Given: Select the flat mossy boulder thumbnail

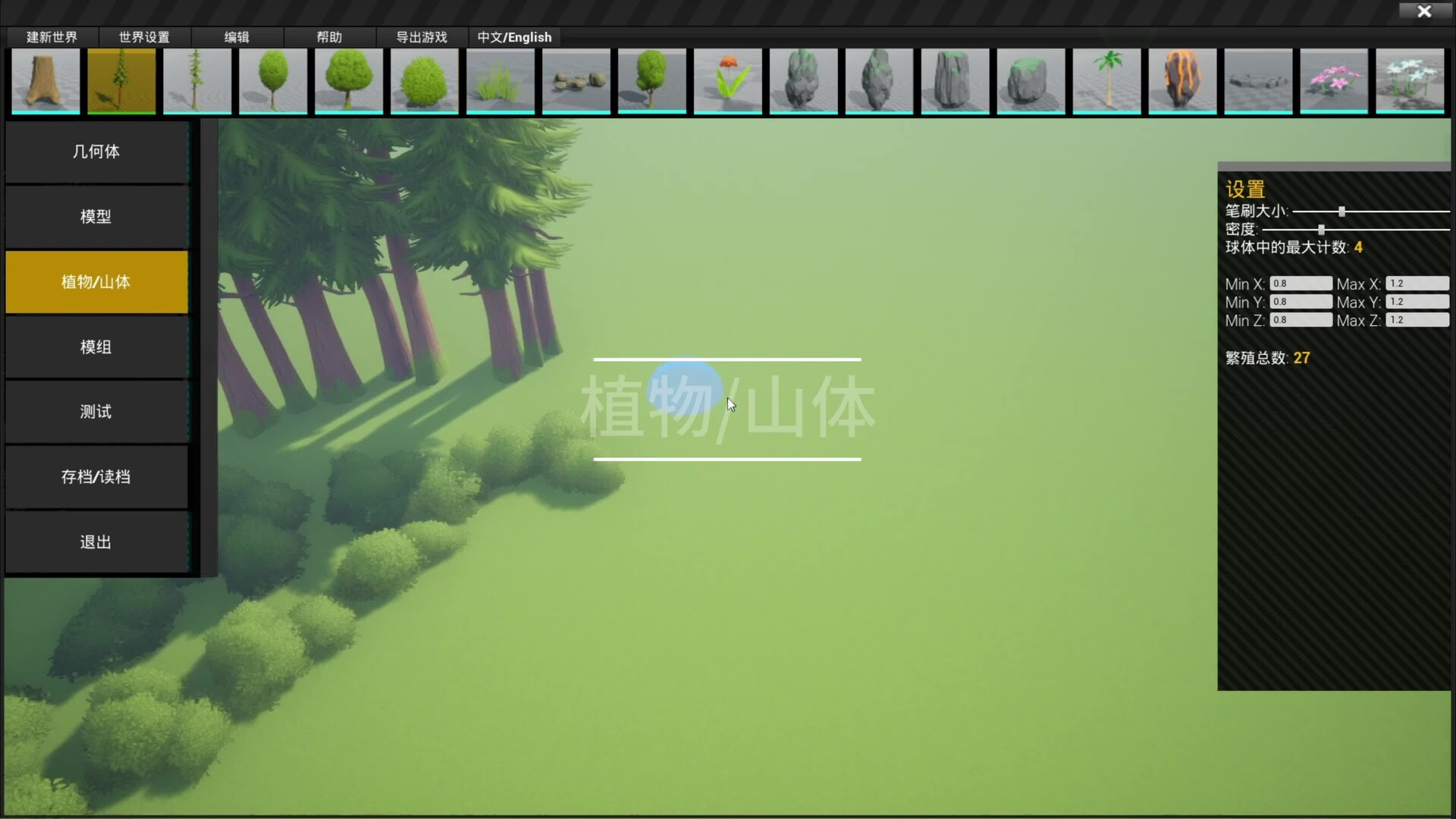Looking at the screenshot, I should click(1031, 80).
